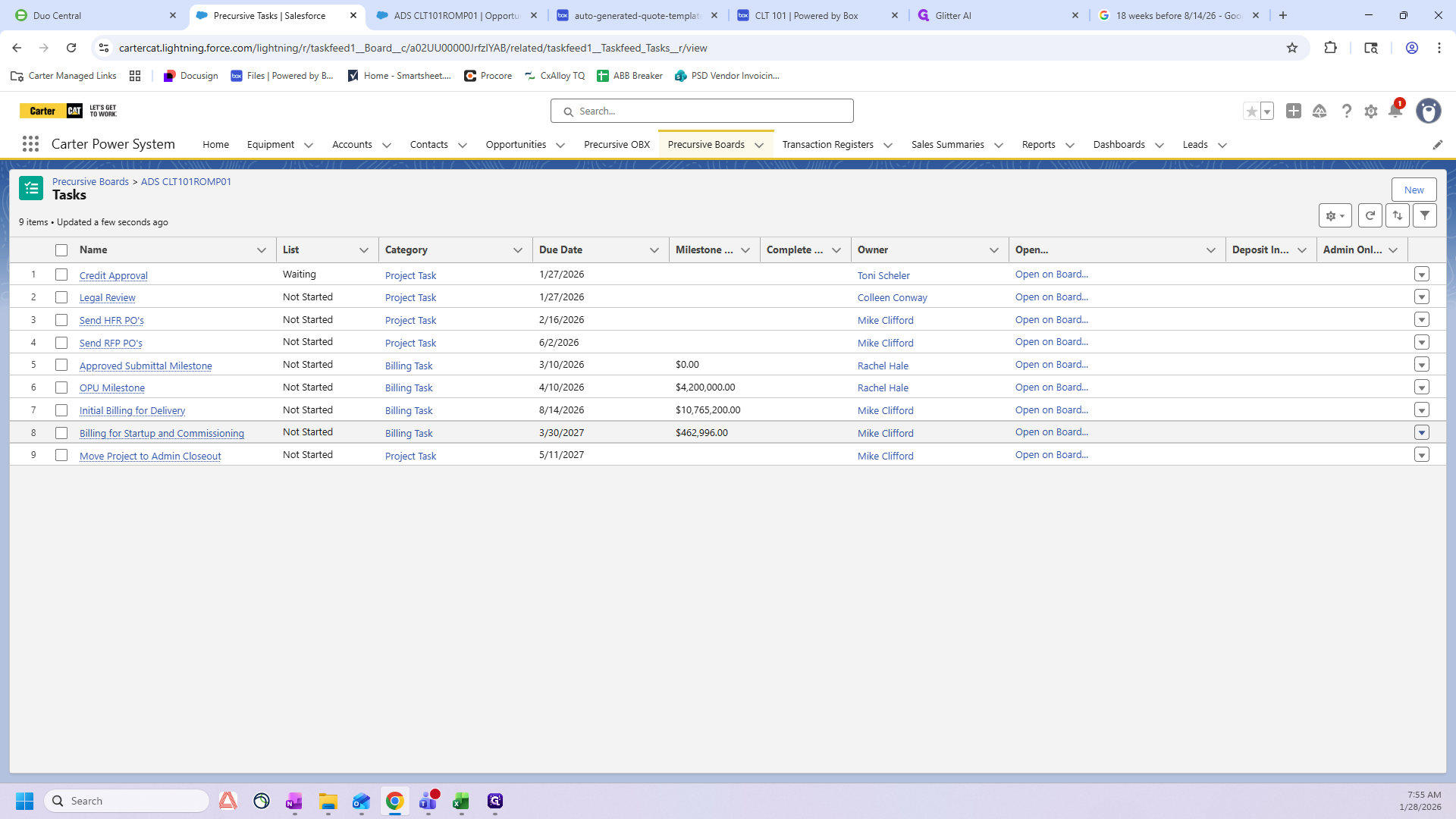The height and width of the screenshot is (819, 1456).
Task: Click the list refresh icon
Action: (1370, 216)
